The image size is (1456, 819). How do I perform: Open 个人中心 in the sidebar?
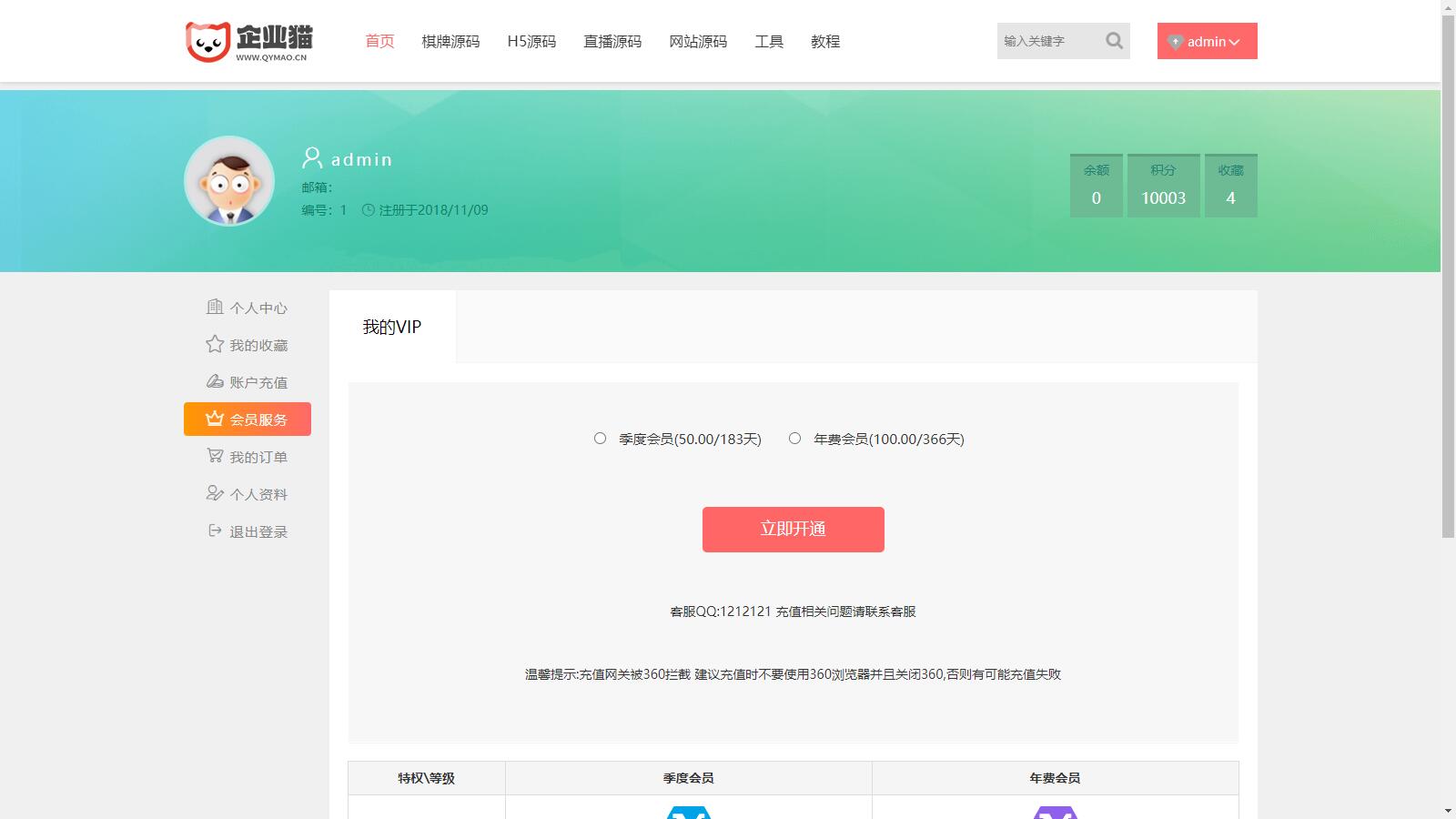[x=248, y=308]
